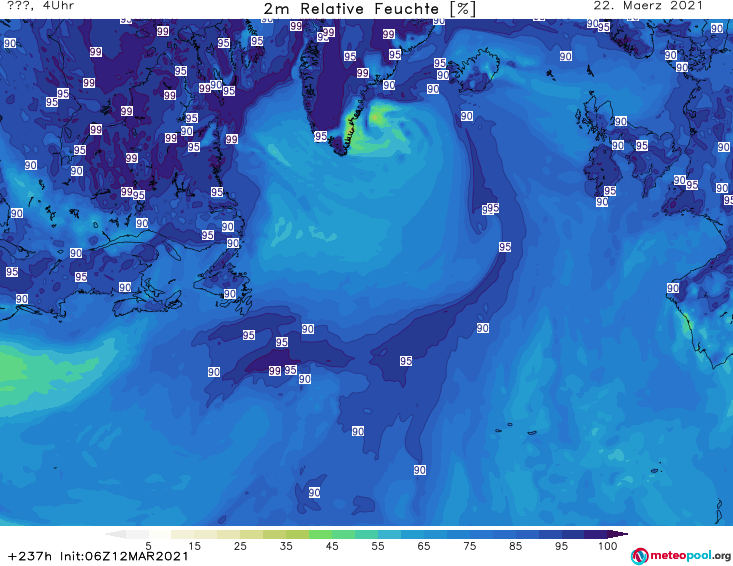Click the '15' tick on the color scale
733x566 pixels.
click(x=194, y=546)
